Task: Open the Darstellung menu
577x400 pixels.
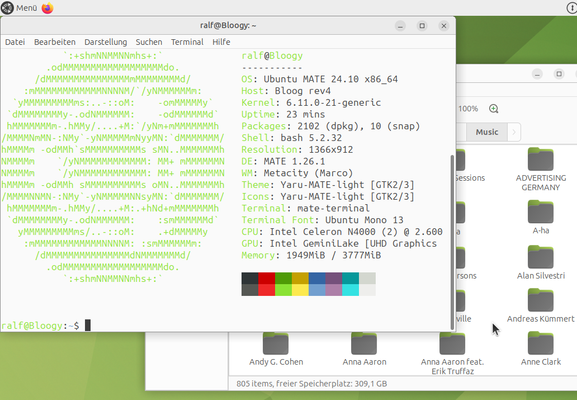Action: coord(106,42)
